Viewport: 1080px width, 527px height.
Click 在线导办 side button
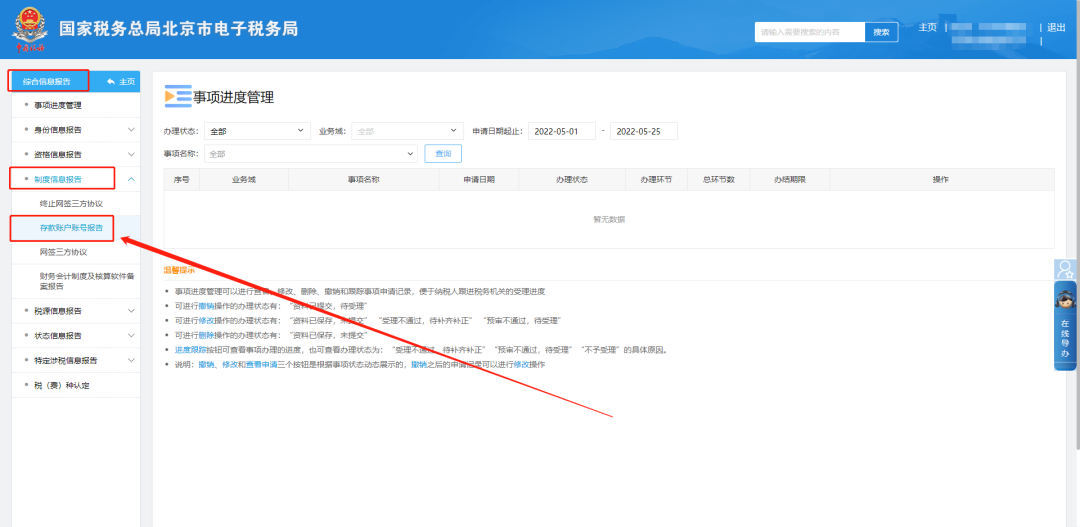tap(1066, 326)
